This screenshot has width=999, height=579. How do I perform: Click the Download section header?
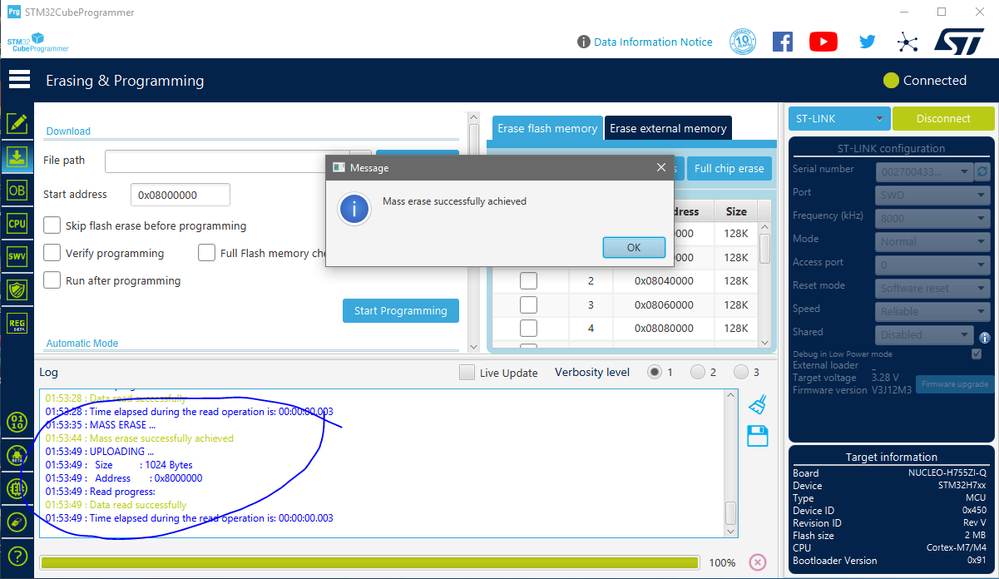[x=68, y=131]
